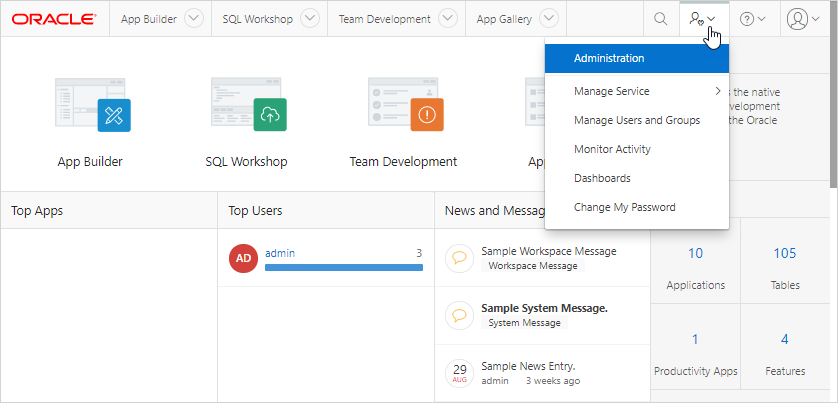
Task: Expand the Team Development dropdown arrow
Action: pos(448,19)
